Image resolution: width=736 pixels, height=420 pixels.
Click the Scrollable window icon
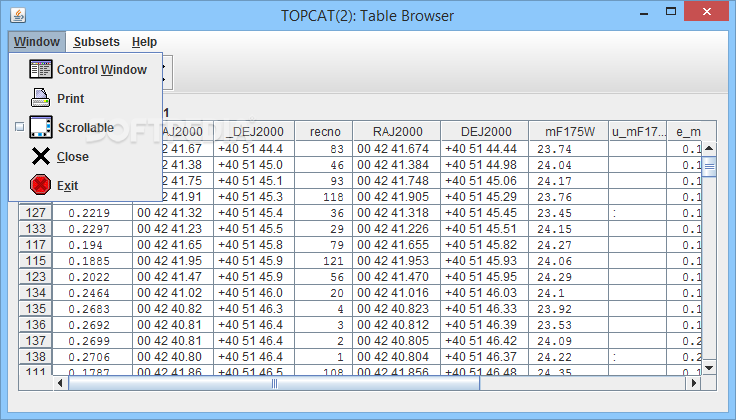coord(41,127)
